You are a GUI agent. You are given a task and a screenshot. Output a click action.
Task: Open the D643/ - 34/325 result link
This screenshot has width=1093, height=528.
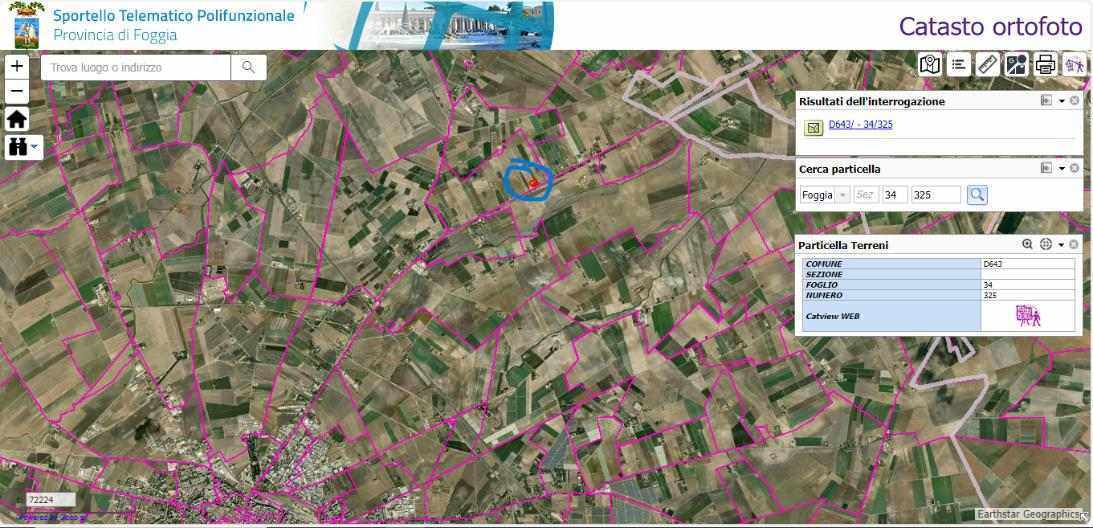pos(860,125)
